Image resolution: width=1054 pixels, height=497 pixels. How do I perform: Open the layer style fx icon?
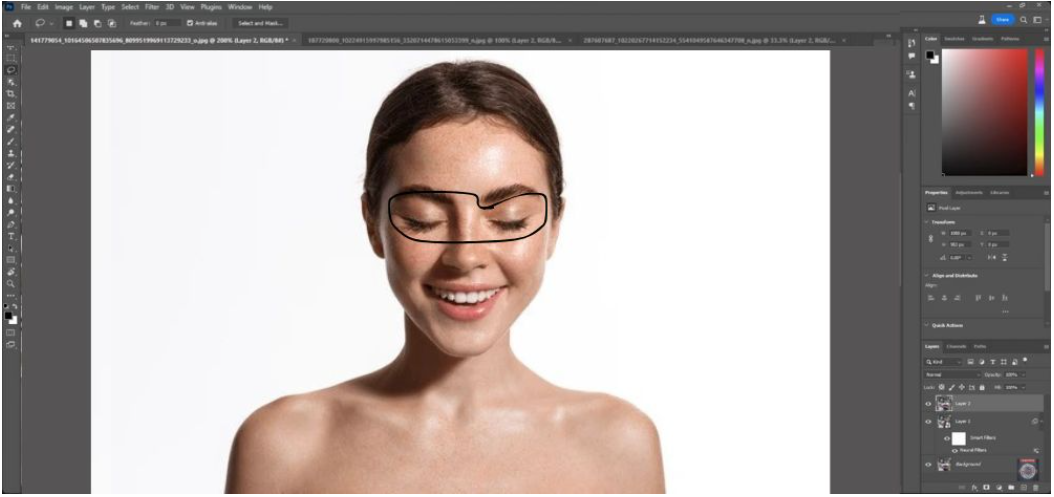point(974,487)
